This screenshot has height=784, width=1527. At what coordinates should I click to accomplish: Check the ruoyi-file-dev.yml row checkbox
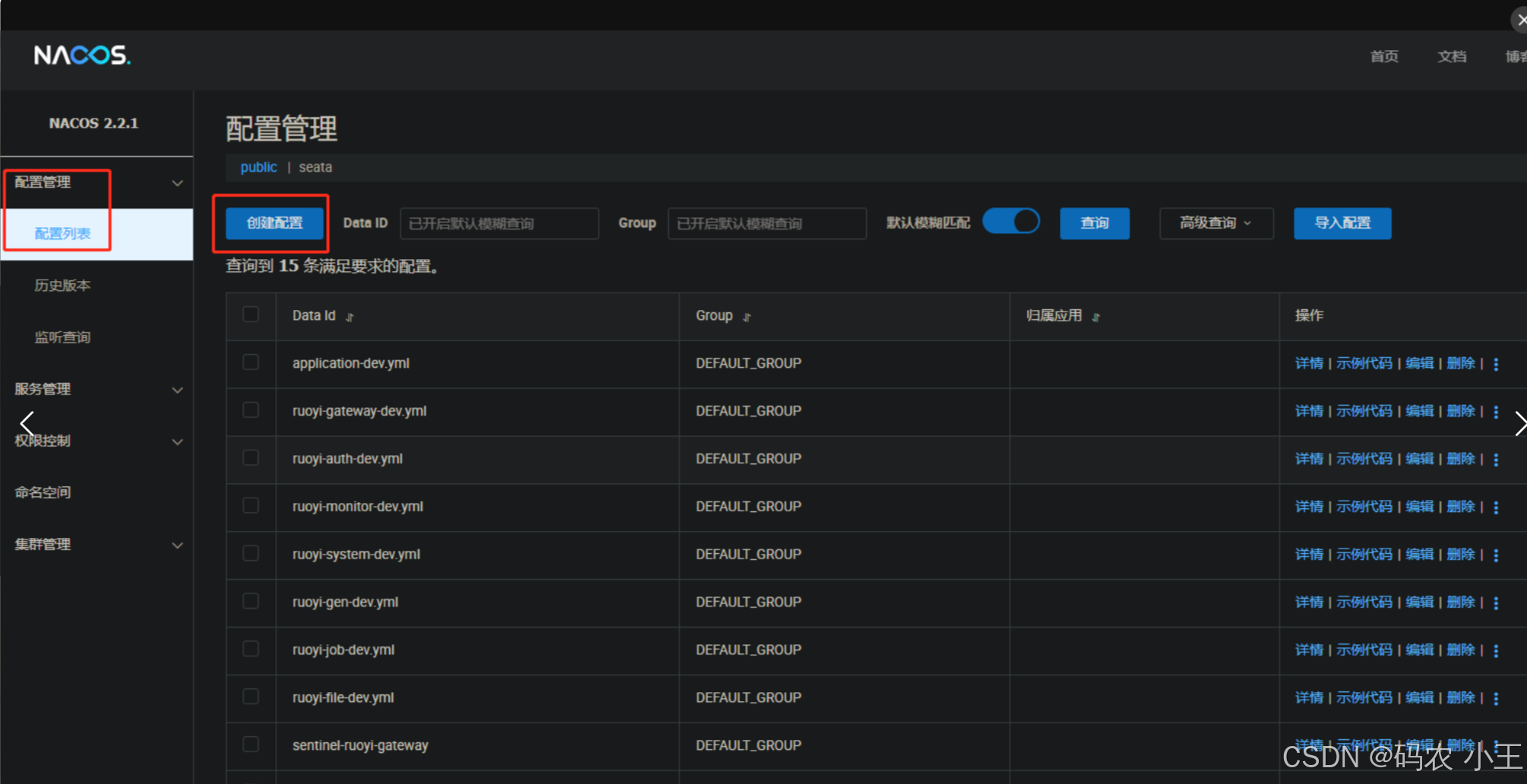(251, 697)
